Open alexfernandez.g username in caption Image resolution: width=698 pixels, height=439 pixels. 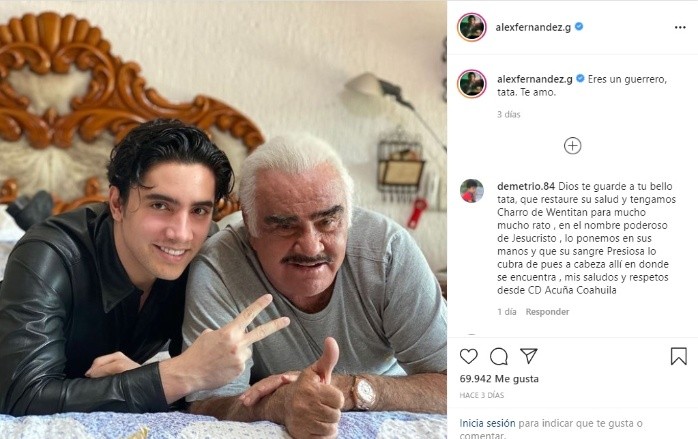(x=535, y=79)
